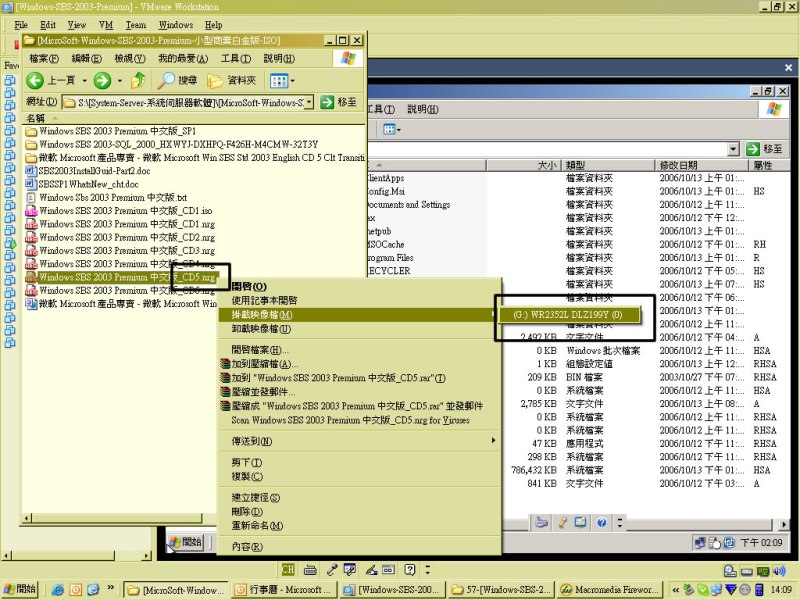Choose 重新命名(M) entry
The width and height of the screenshot is (800, 600).
coord(359,526)
